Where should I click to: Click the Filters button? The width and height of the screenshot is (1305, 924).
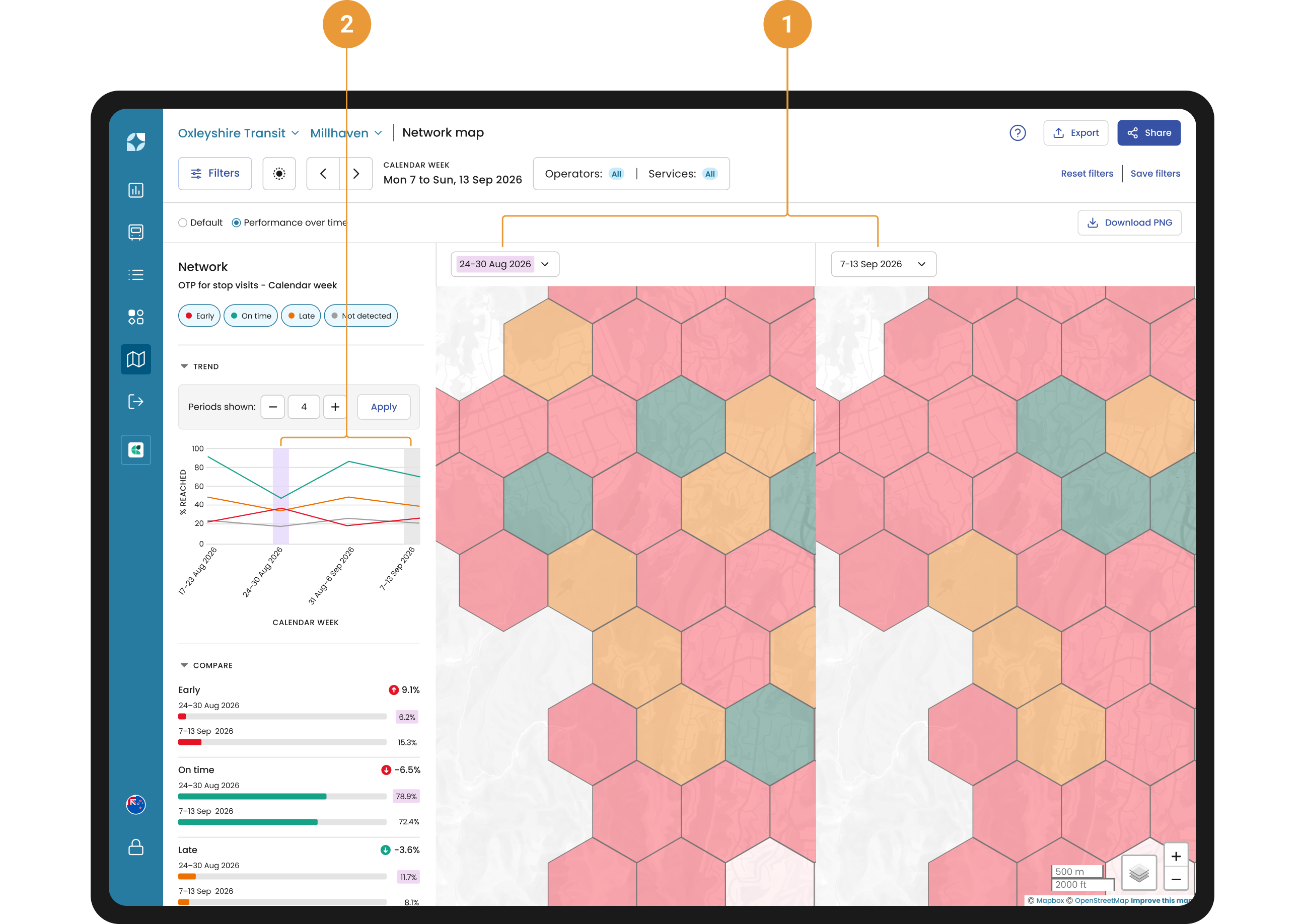pos(214,174)
